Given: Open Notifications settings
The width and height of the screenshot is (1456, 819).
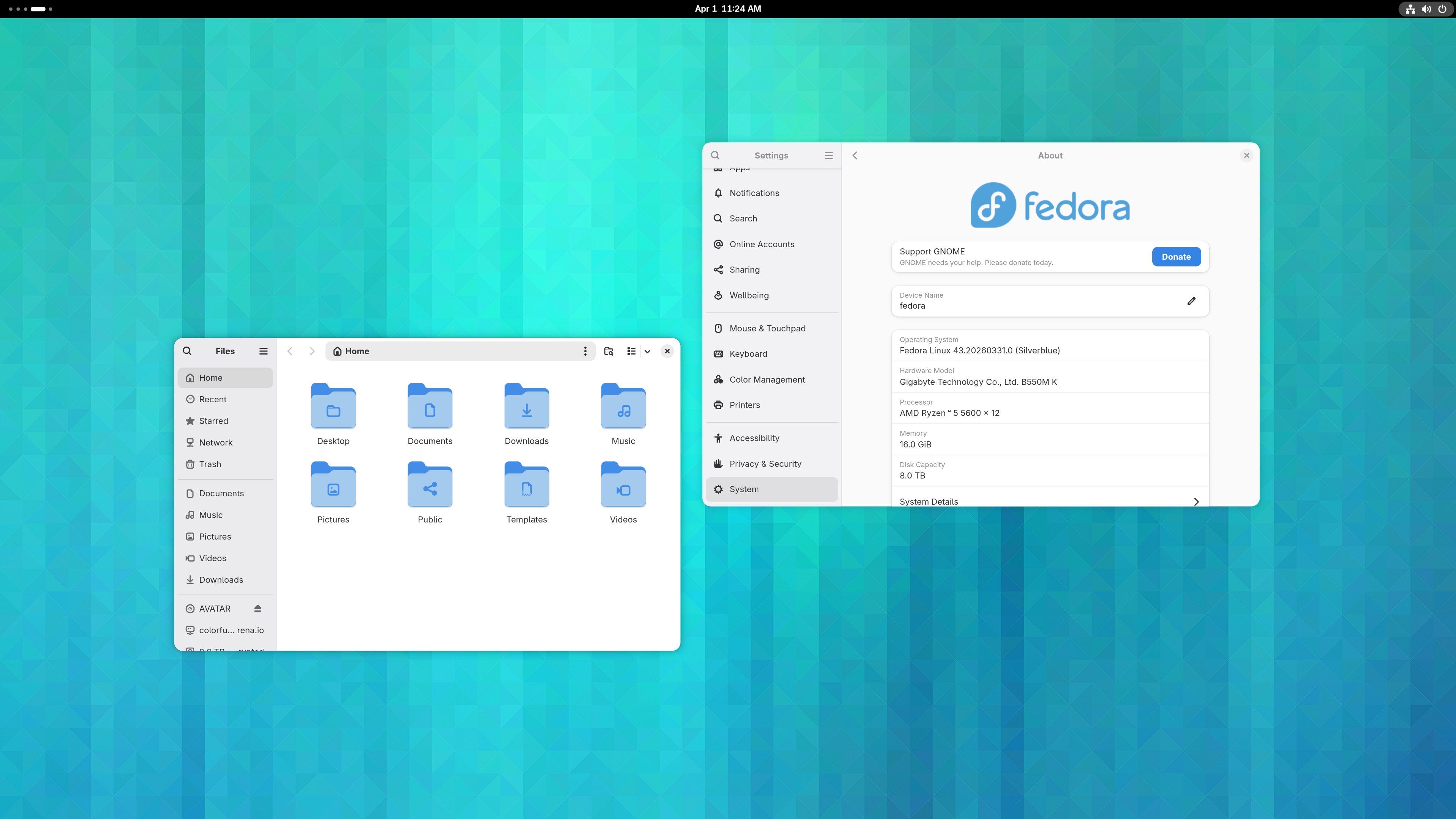Looking at the screenshot, I should pyautogui.click(x=772, y=193).
